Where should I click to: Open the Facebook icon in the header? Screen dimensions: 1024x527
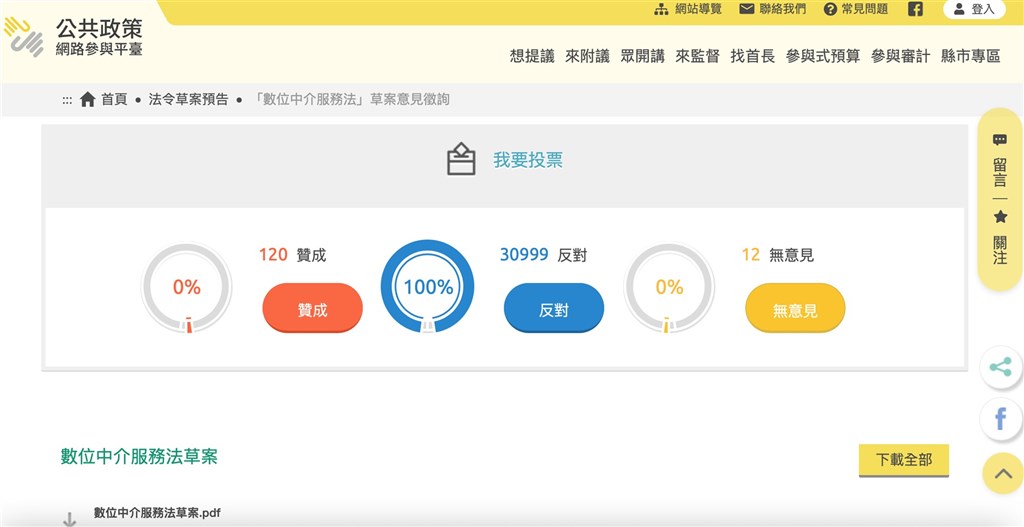(916, 9)
